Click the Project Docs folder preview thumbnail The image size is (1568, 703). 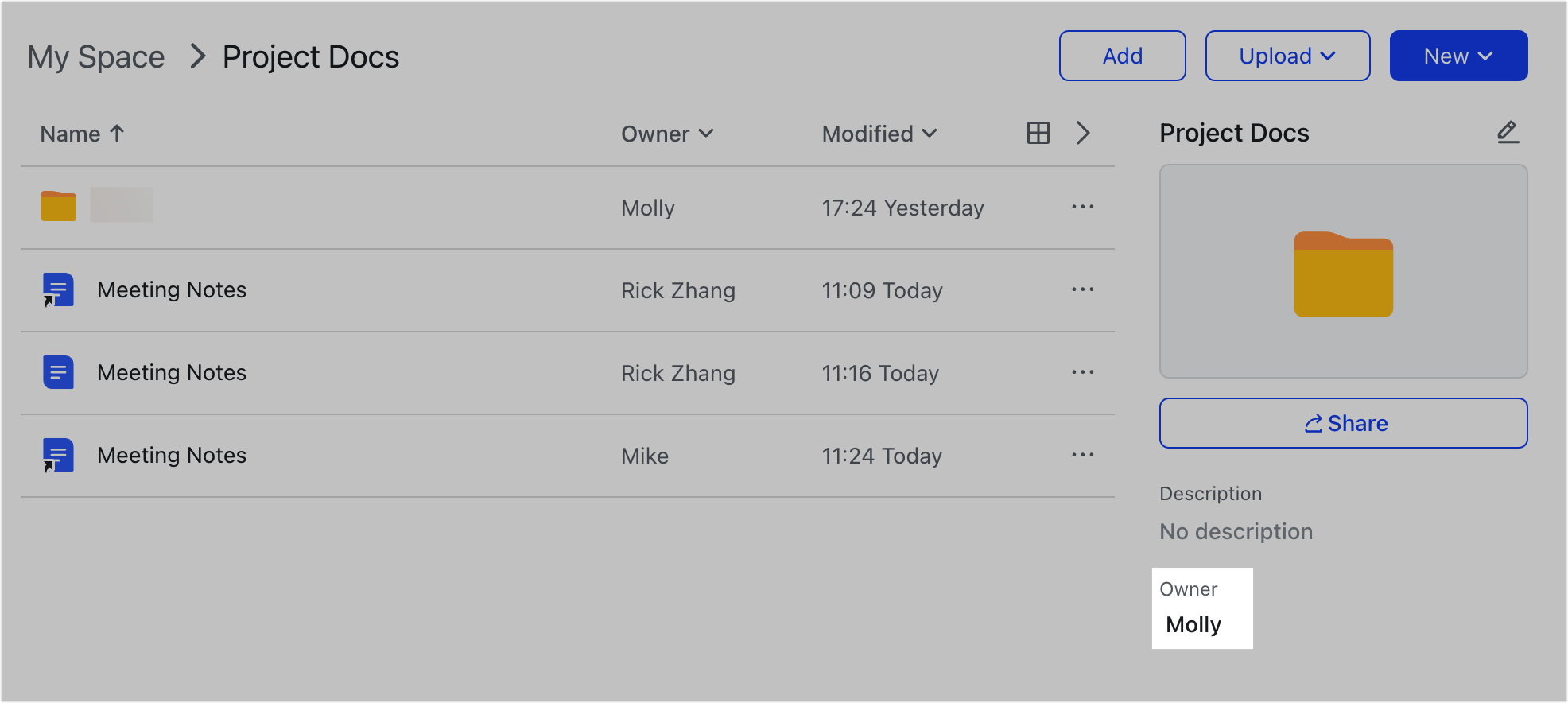click(1343, 271)
